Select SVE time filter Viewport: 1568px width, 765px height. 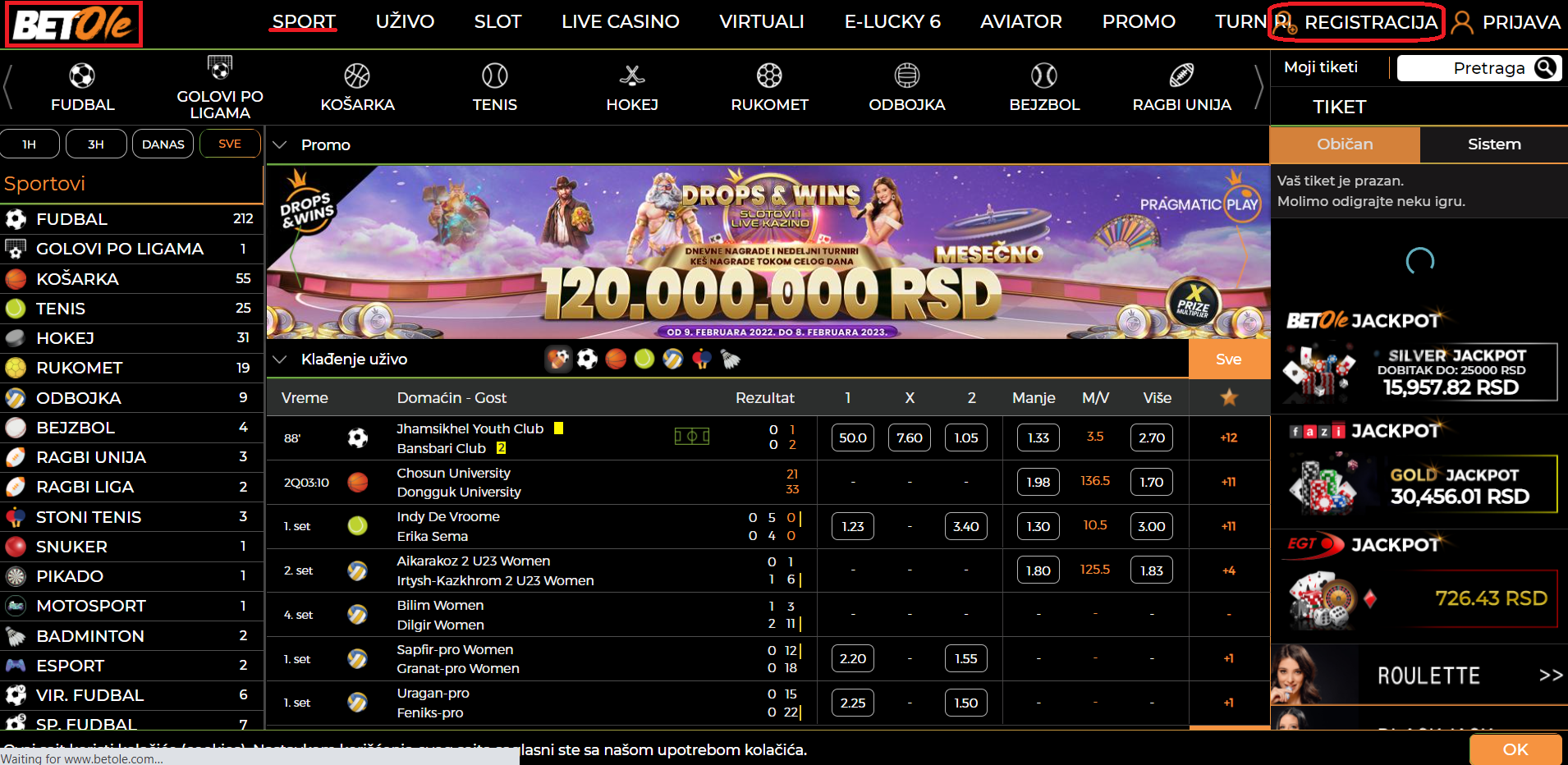coord(230,144)
